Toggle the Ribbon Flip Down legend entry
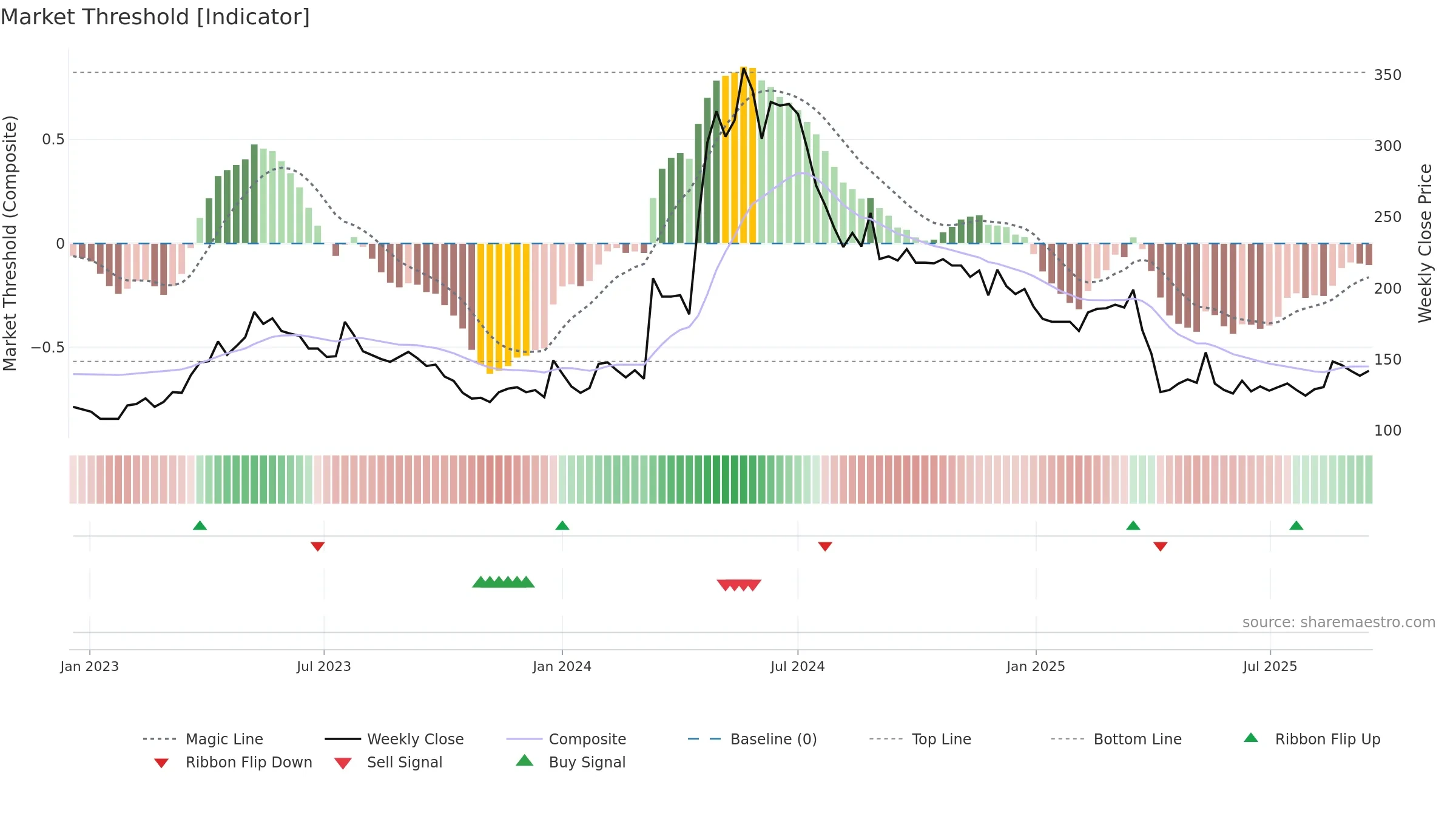 [x=232, y=762]
